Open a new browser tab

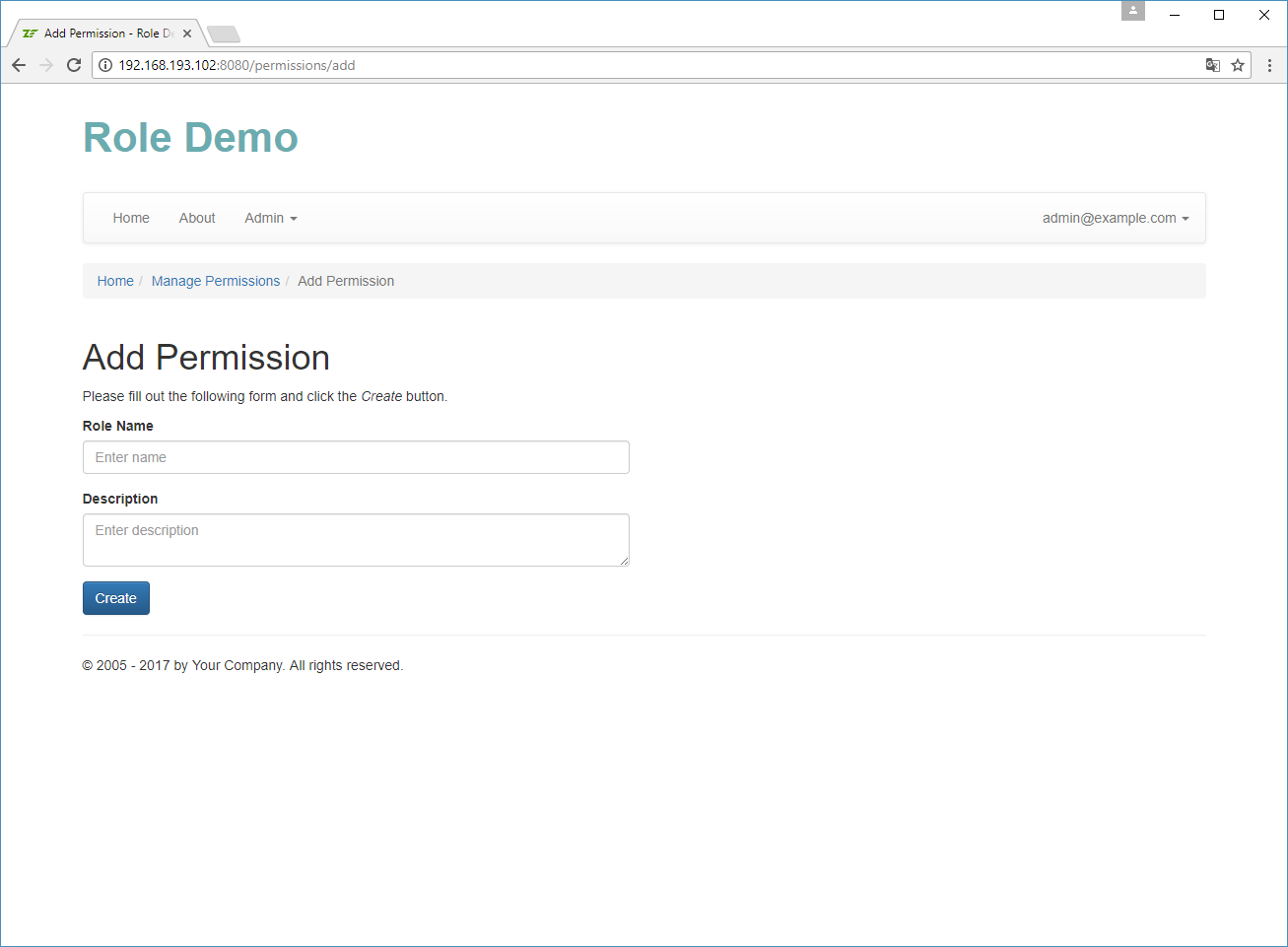(x=224, y=34)
